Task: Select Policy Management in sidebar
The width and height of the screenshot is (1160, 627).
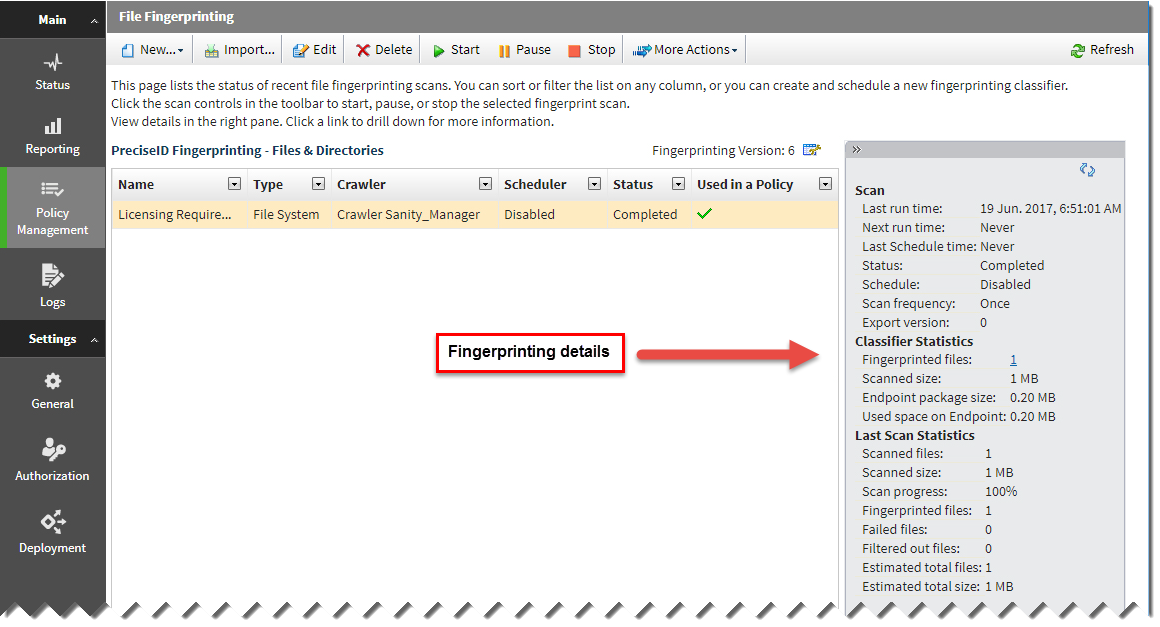Action: click(53, 209)
